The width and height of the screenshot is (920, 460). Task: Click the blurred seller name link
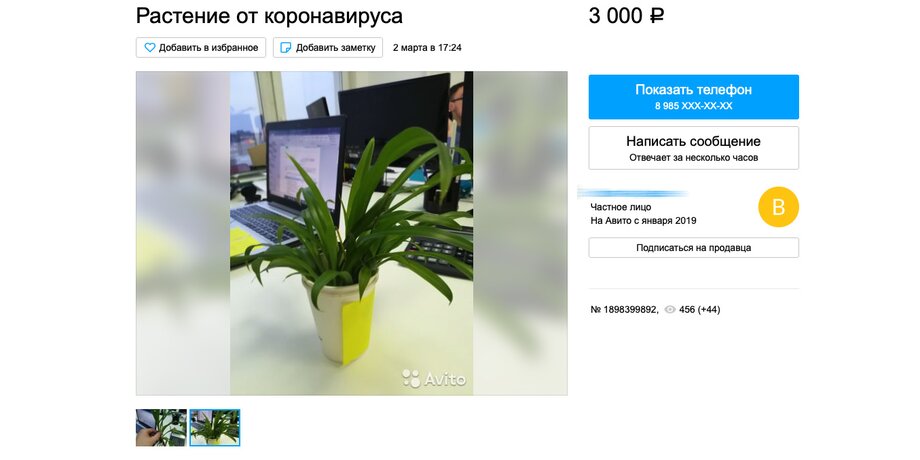coord(632,192)
